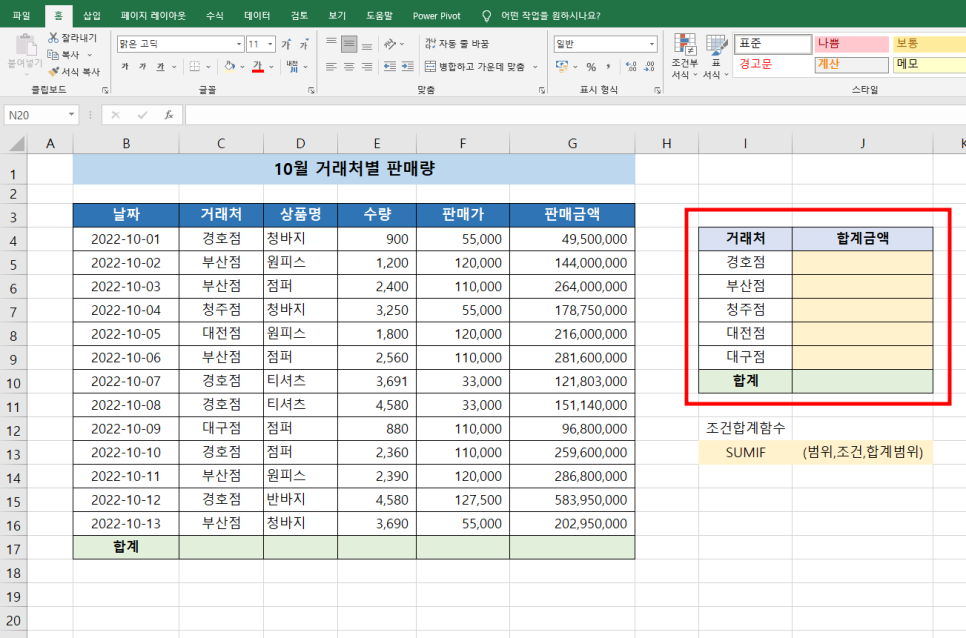Open the font name dropdown 맑은 고딕
This screenshot has width=966, height=638.
(x=239, y=44)
